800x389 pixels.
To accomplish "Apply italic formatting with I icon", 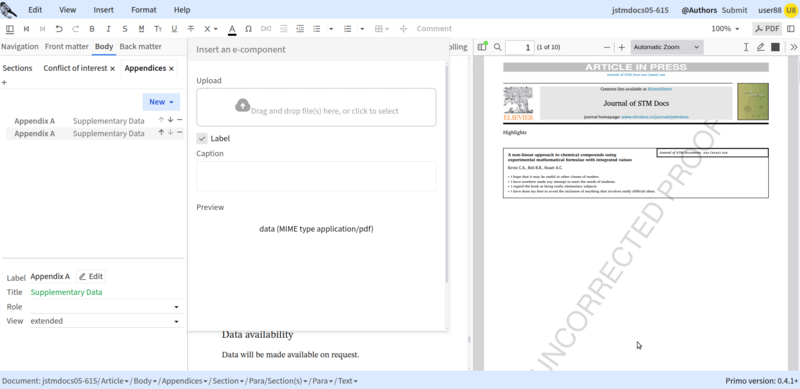I will coord(108,29).
